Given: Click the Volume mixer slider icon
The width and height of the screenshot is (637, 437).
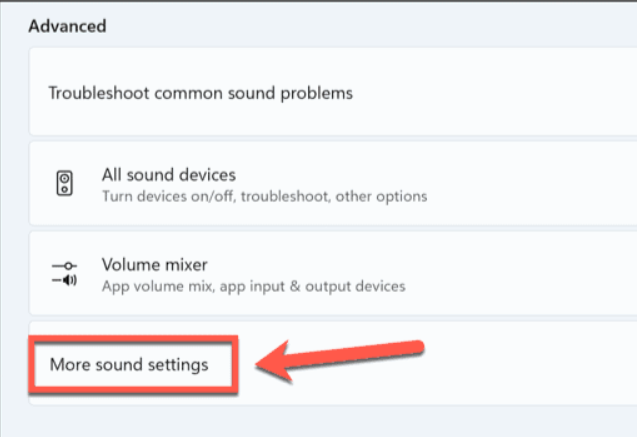Looking at the screenshot, I should [x=64, y=275].
